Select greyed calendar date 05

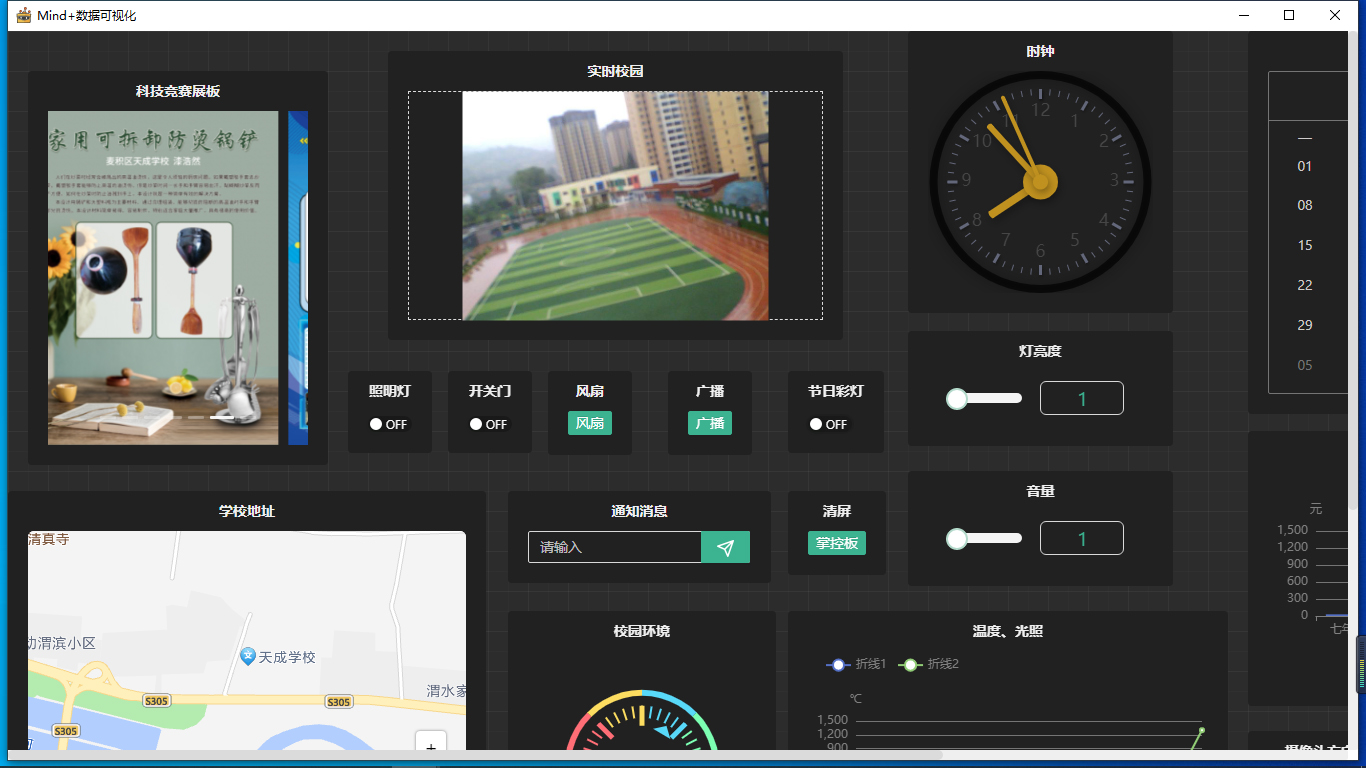point(1305,365)
